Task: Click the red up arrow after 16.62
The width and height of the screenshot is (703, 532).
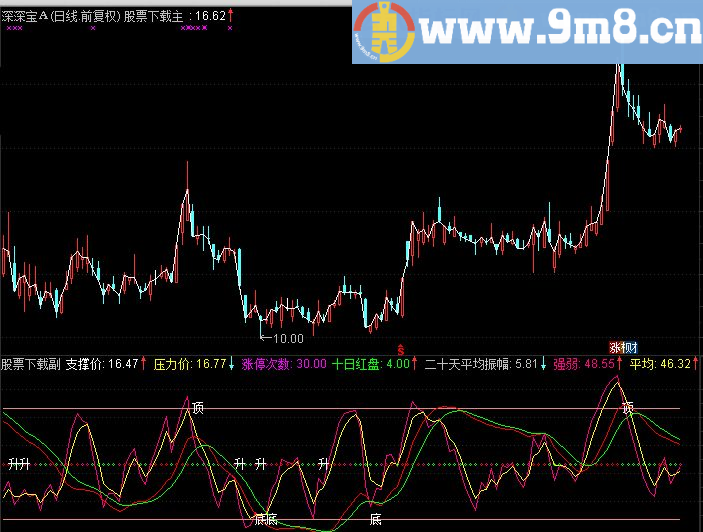Action: (232, 16)
